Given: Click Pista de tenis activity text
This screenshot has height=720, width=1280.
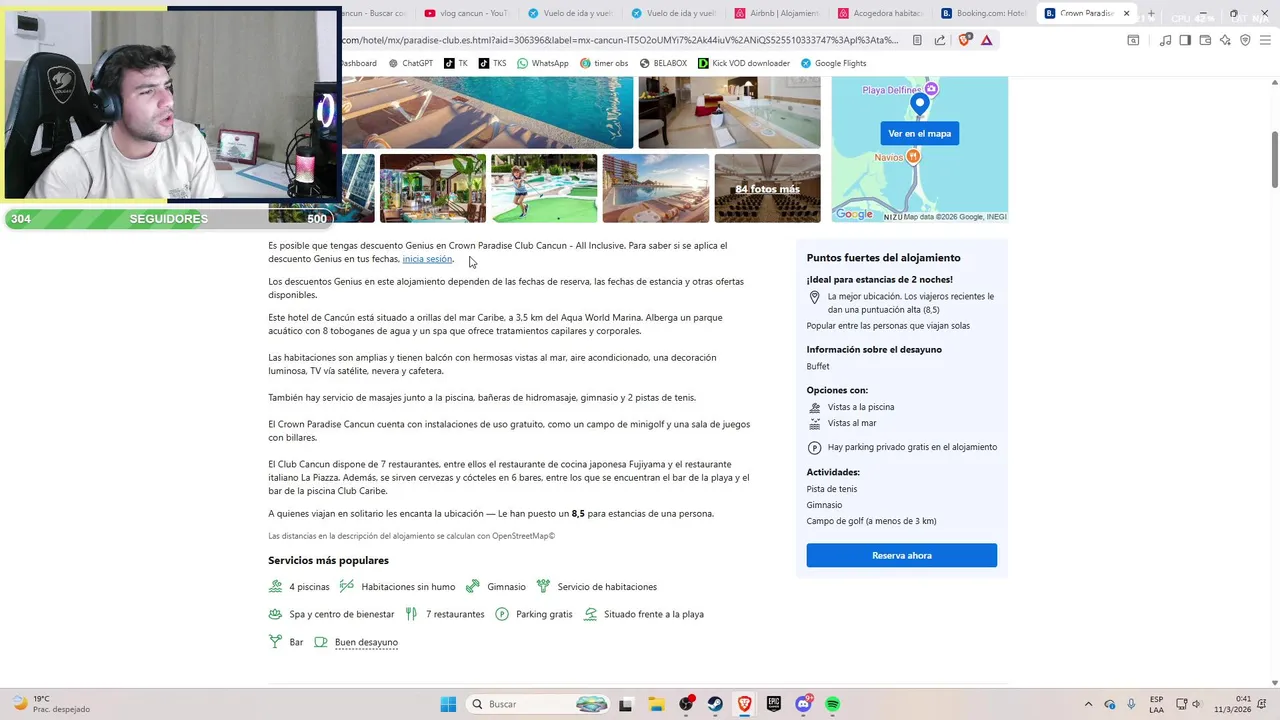Looking at the screenshot, I should [832, 489].
